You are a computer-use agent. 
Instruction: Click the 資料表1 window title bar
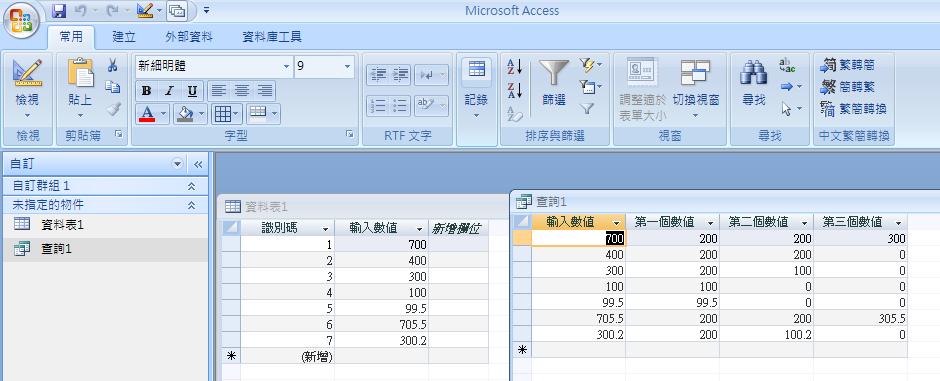coord(364,207)
